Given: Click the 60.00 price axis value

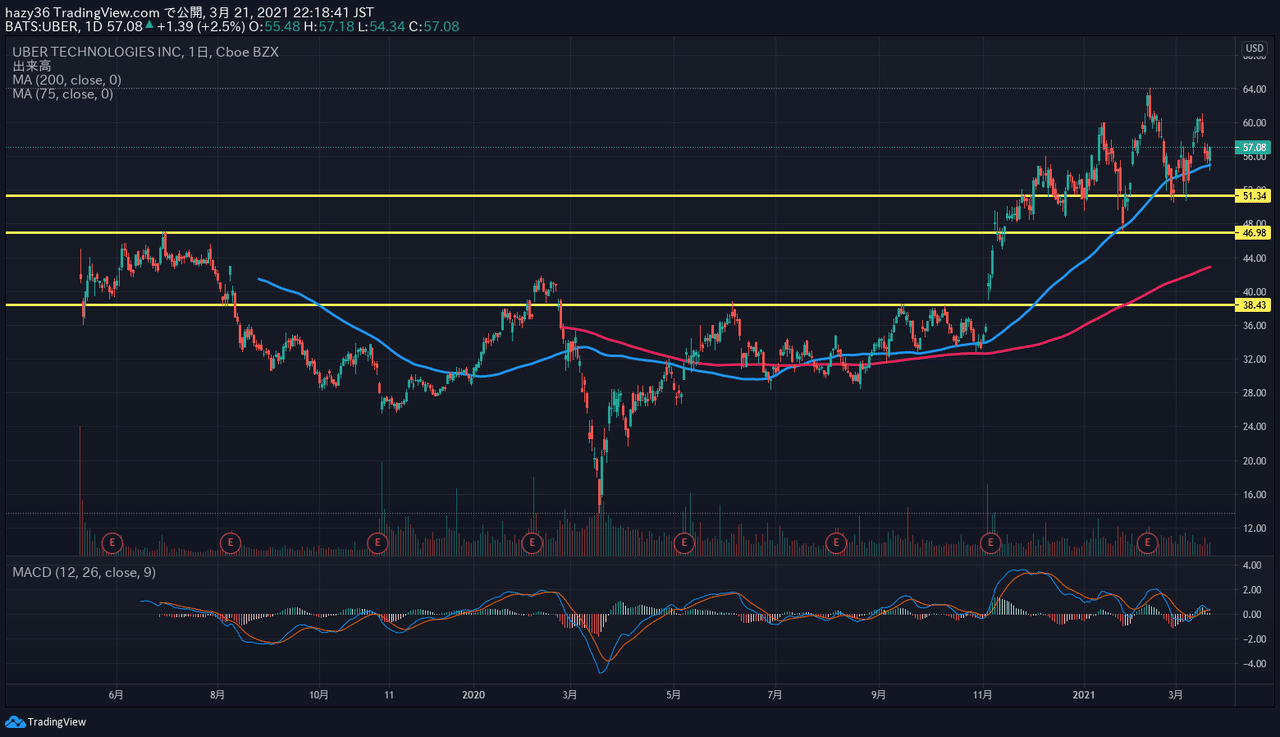Looking at the screenshot, I should [x=1254, y=123].
